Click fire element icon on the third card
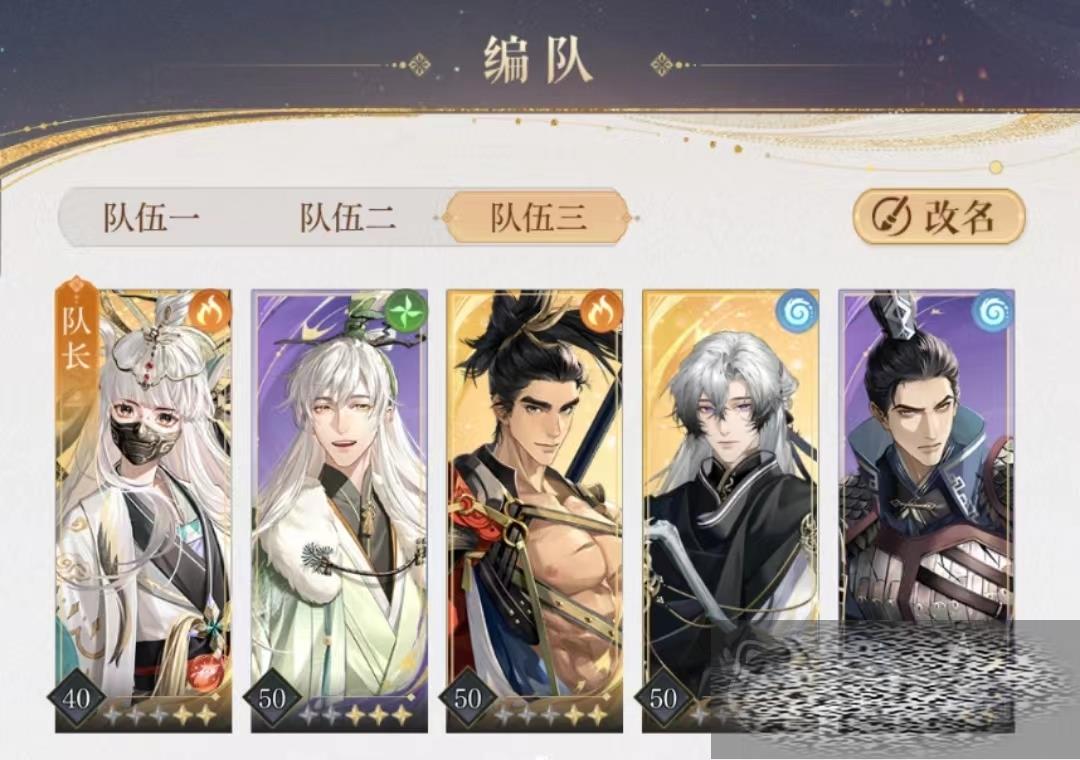1080x760 pixels. pos(601,311)
